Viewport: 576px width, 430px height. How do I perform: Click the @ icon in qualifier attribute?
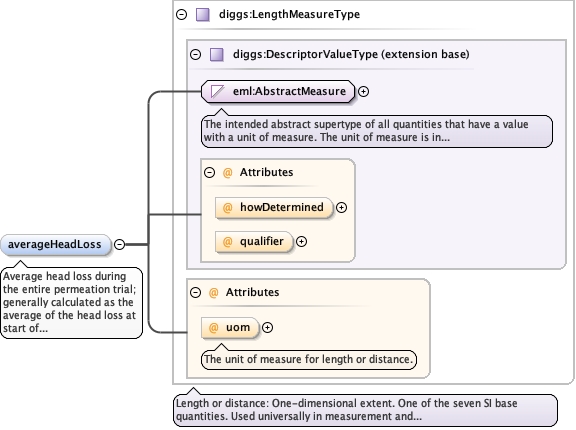pyautogui.click(x=228, y=242)
